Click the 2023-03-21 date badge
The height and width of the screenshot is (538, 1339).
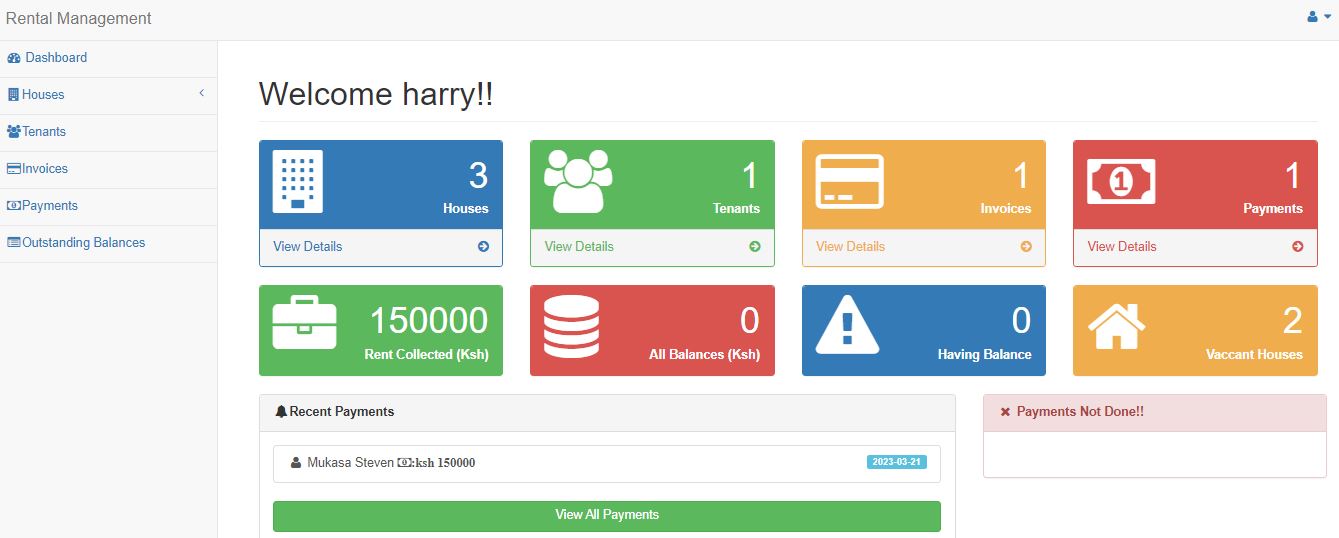(897, 462)
